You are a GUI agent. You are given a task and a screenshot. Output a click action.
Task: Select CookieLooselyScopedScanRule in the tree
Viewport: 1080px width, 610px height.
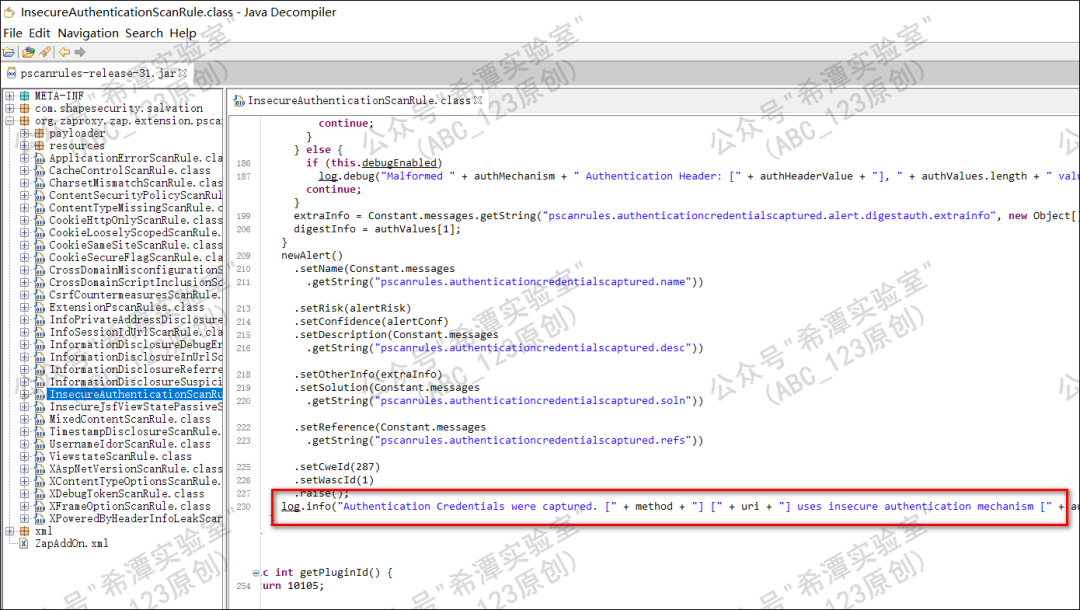click(134, 232)
